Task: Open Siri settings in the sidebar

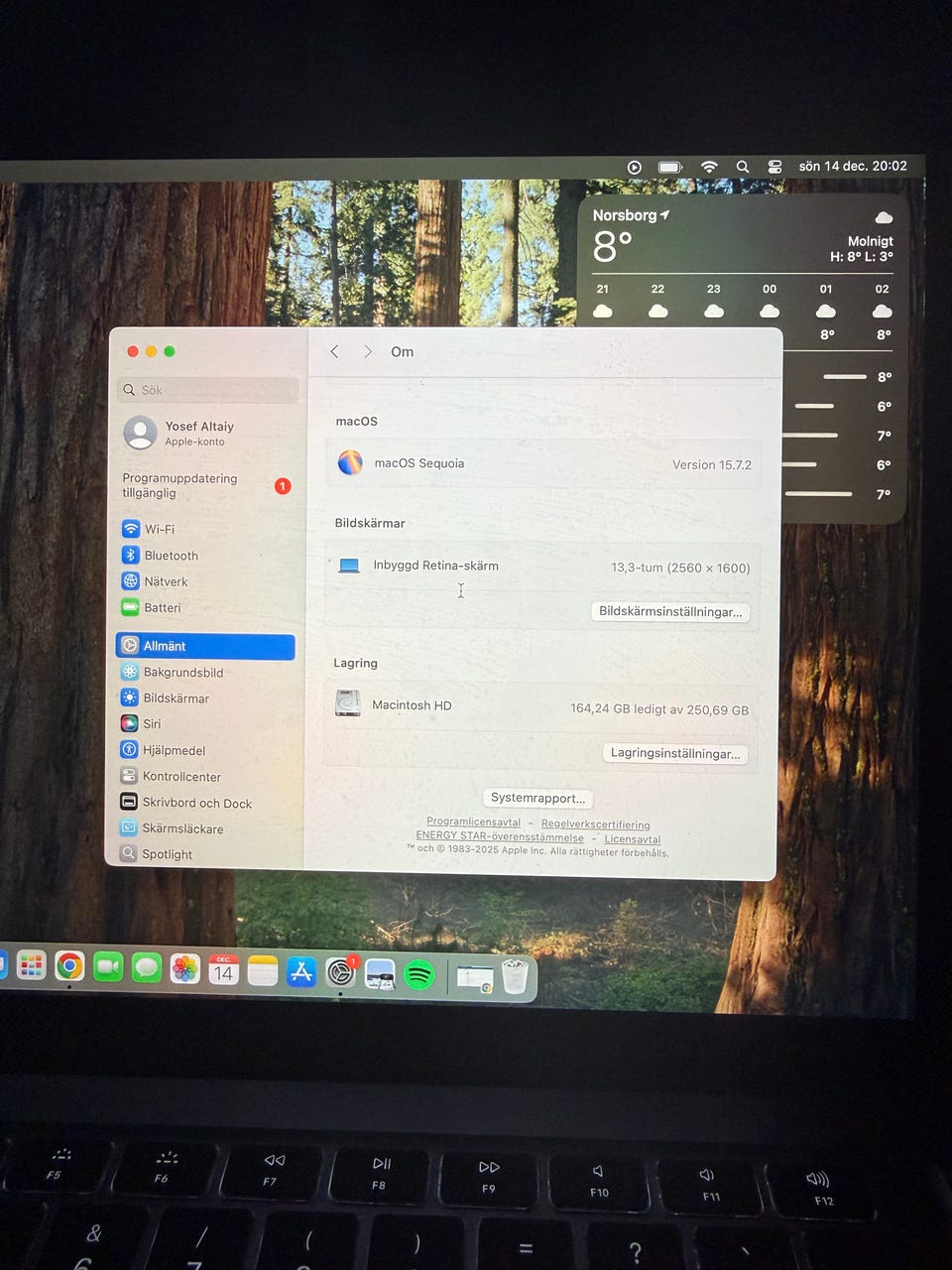Action: tap(151, 724)
